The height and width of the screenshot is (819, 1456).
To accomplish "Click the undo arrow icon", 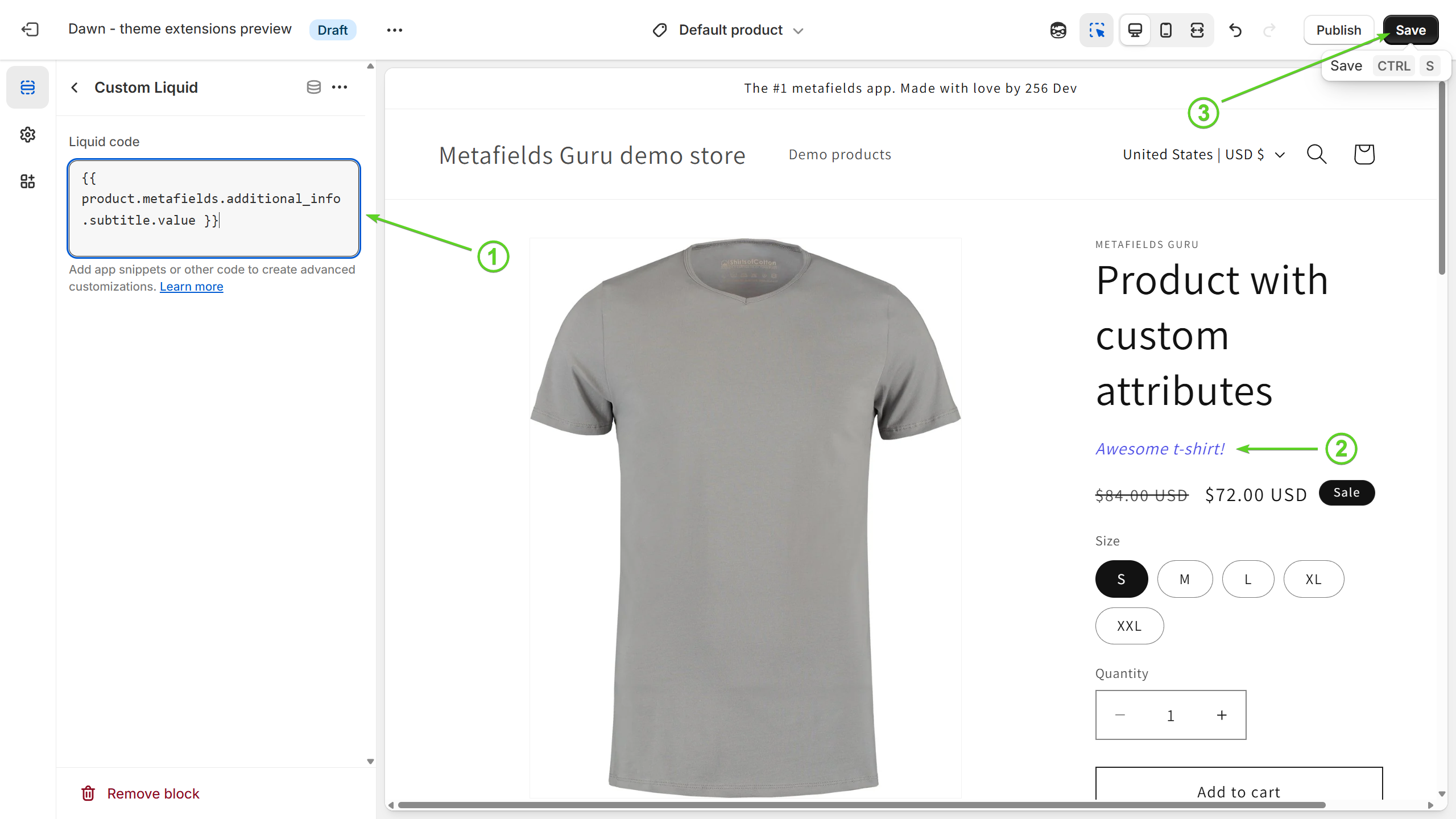I will coord(1235,30).
